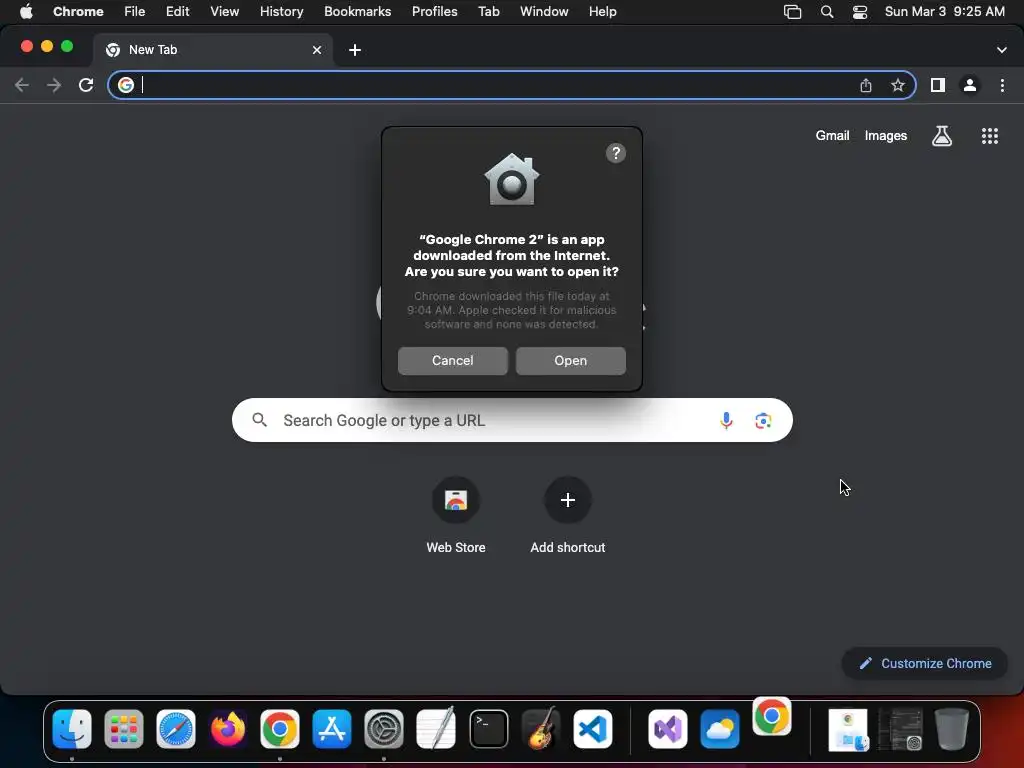
Task: Open Search Labs flask icon
Action: coord(942,136)
